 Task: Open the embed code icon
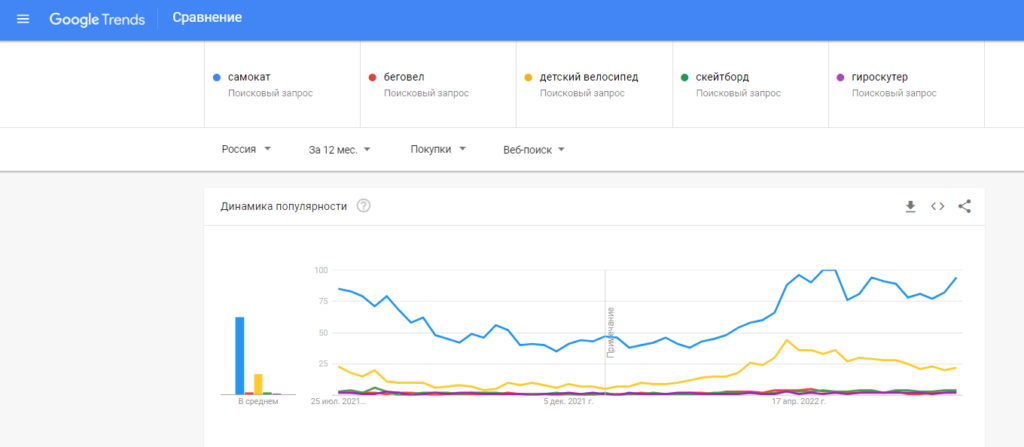click(x=937, y=206)
